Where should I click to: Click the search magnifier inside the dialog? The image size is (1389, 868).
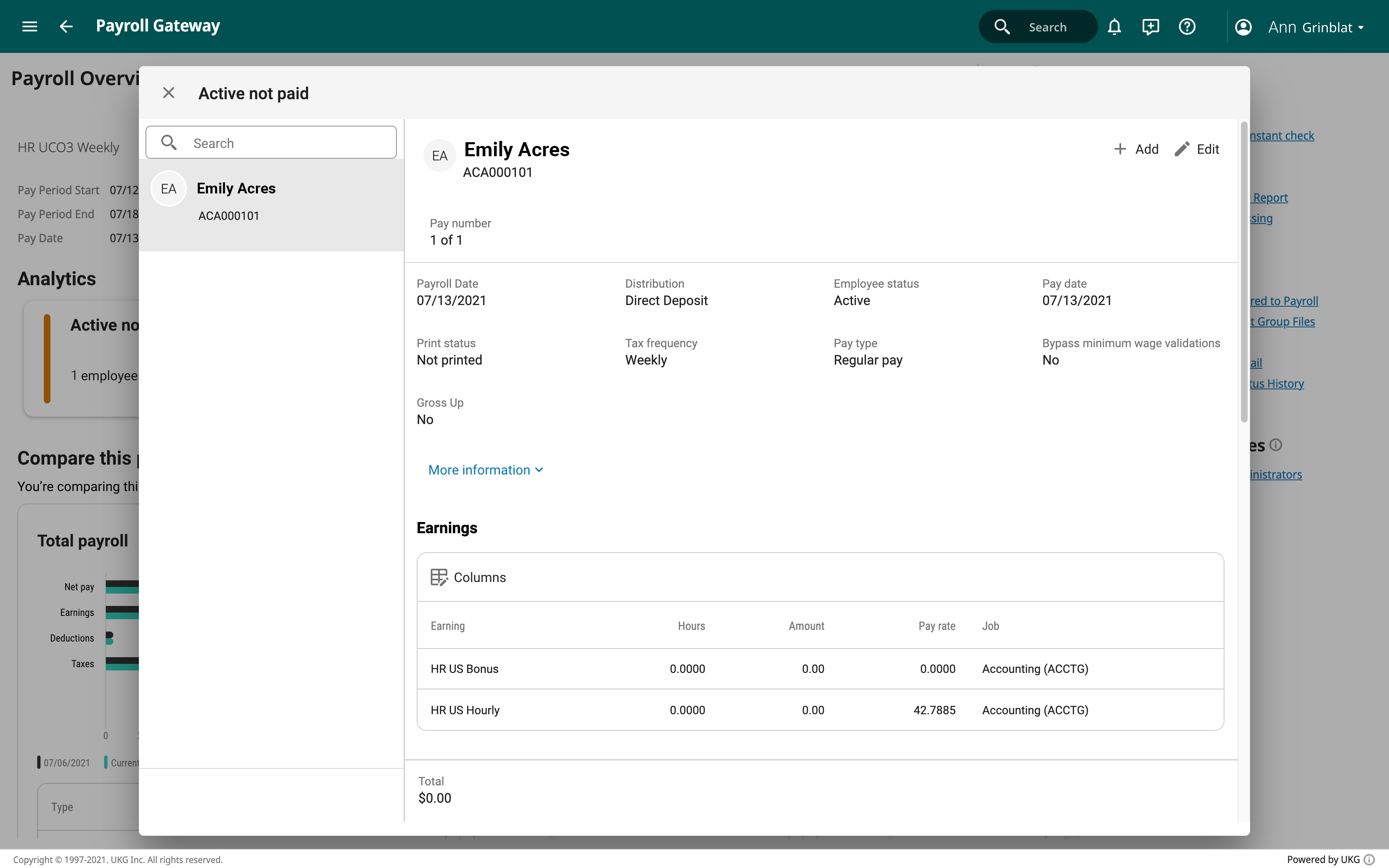coord(169,142)
